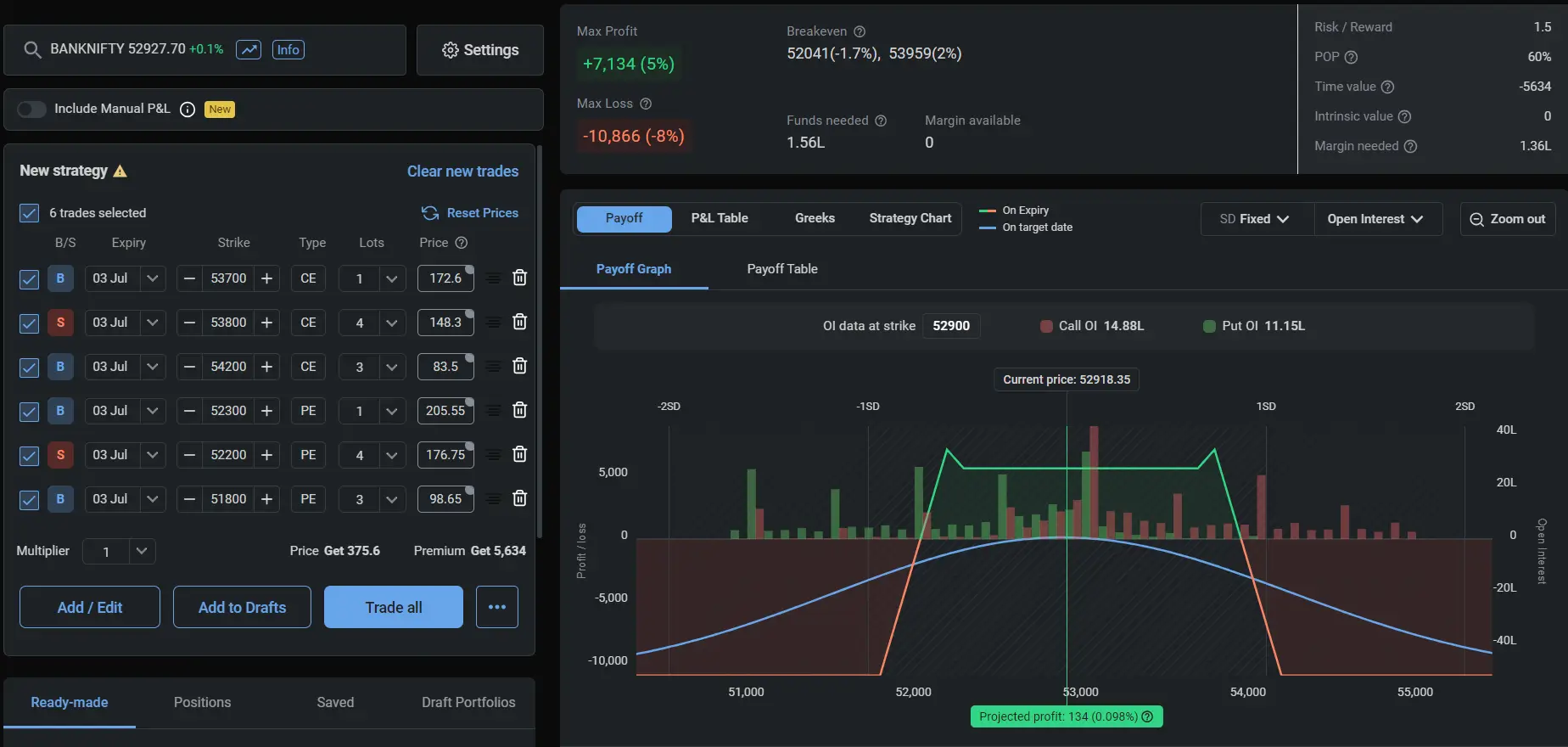Click the Zoom out button
Image resolution: width=1568 pixels, height=747 pixels.
1508,219
